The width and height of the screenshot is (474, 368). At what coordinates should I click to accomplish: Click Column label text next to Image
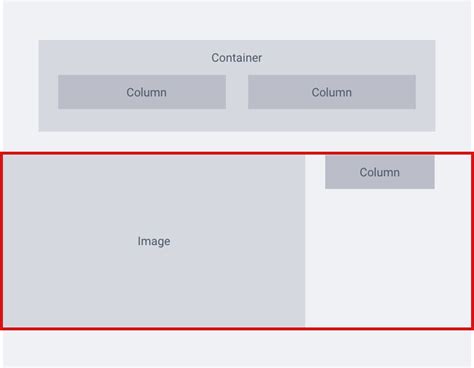pyautogui.click(x=380, y=172)
